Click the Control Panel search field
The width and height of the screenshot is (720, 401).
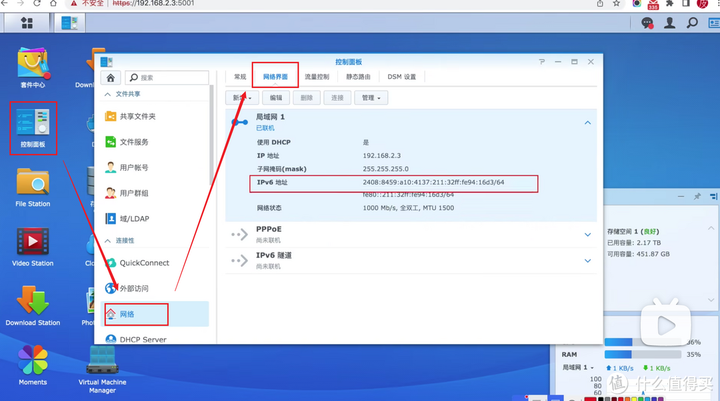click(x=168, y=76)
